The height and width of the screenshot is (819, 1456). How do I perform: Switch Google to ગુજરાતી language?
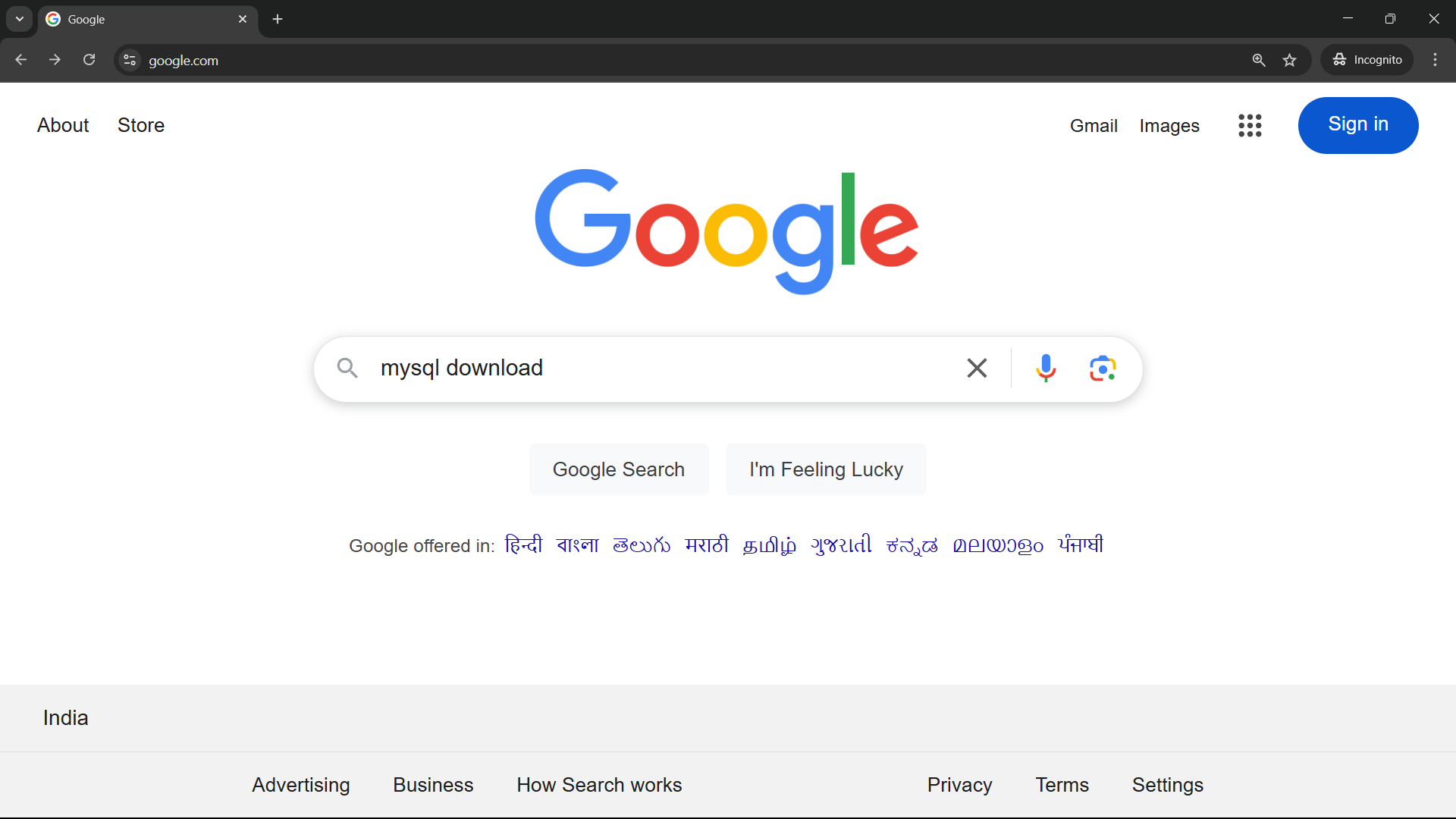[841, 545]
